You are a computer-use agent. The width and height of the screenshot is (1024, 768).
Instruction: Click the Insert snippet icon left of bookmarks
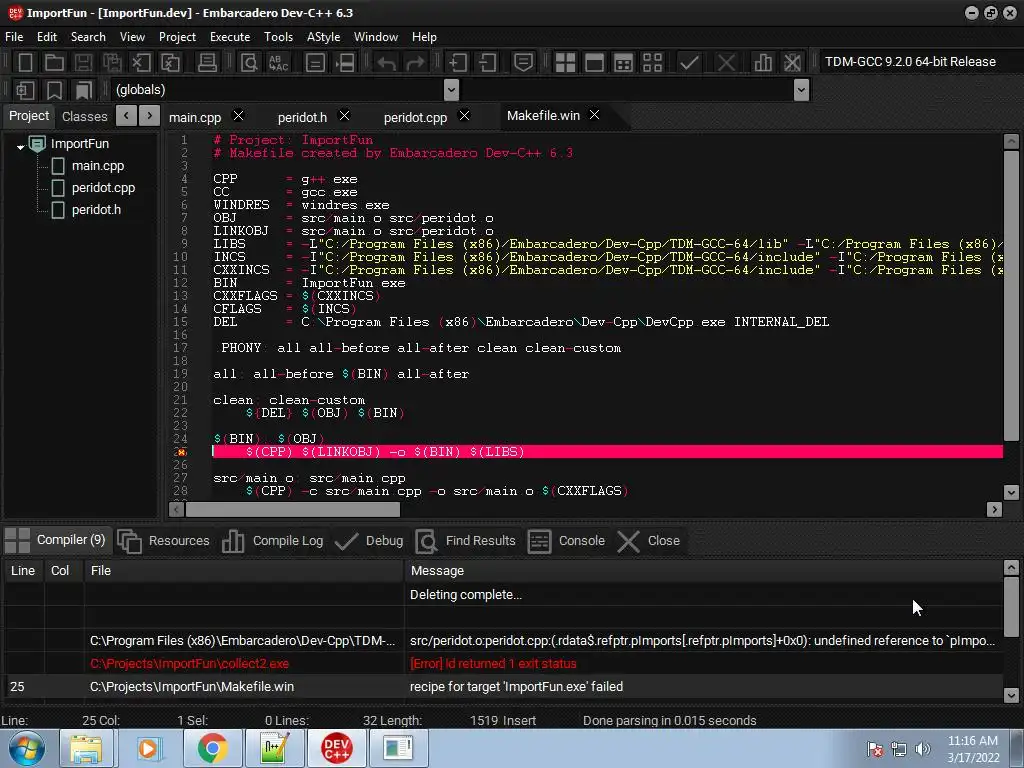coord(25,90)
